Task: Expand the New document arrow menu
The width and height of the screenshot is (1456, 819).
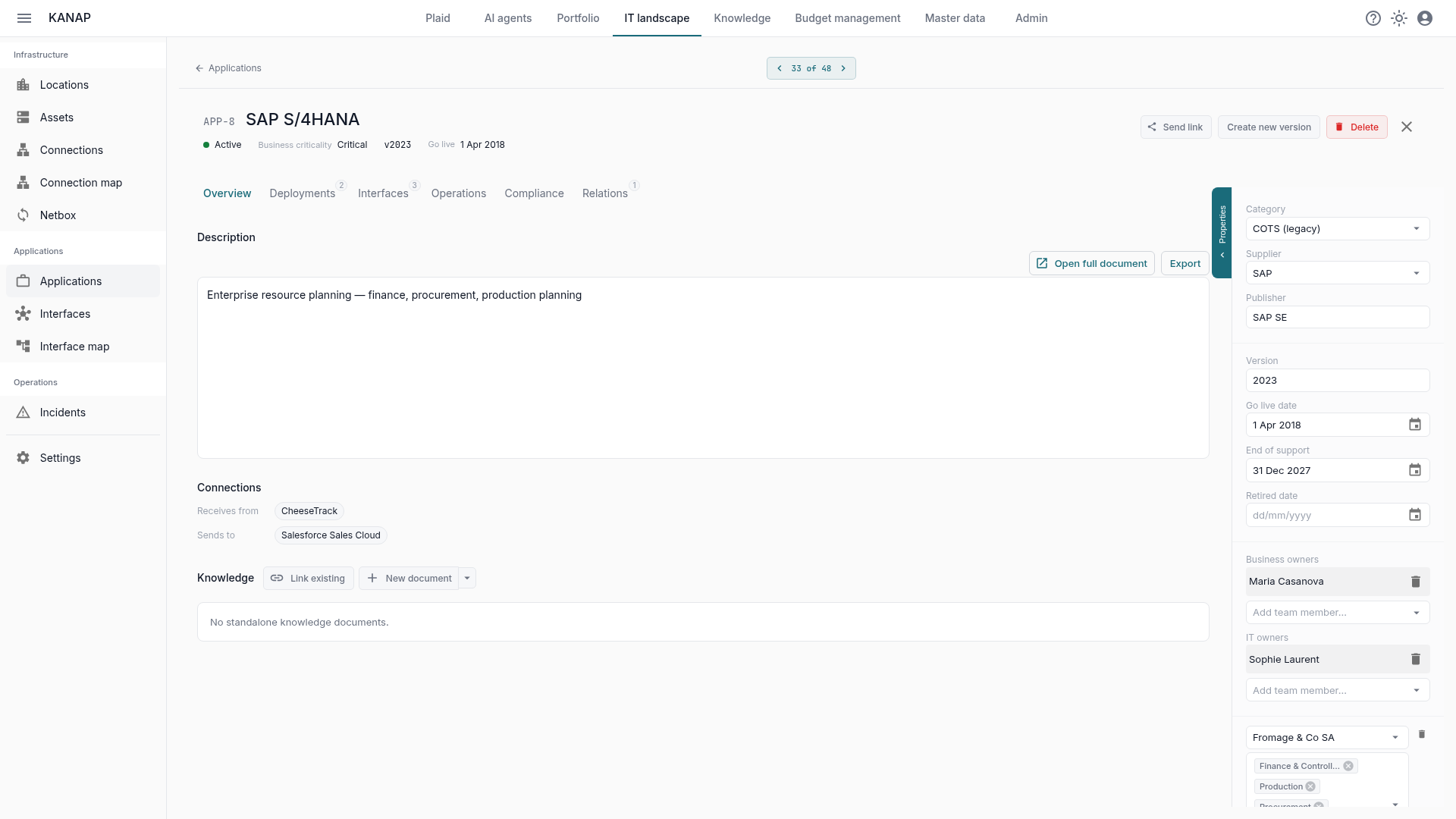Action: click(x=467, y=579)
